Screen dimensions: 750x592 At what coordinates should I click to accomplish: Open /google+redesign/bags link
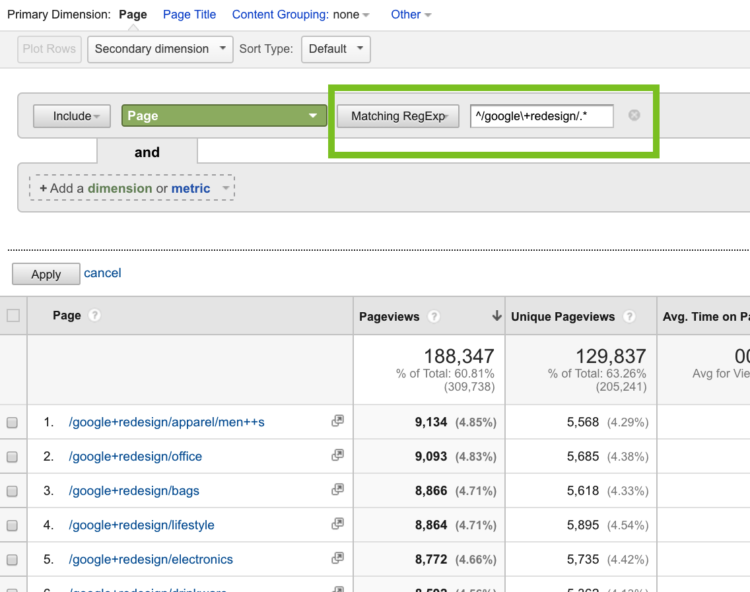[x=134, y=491]
